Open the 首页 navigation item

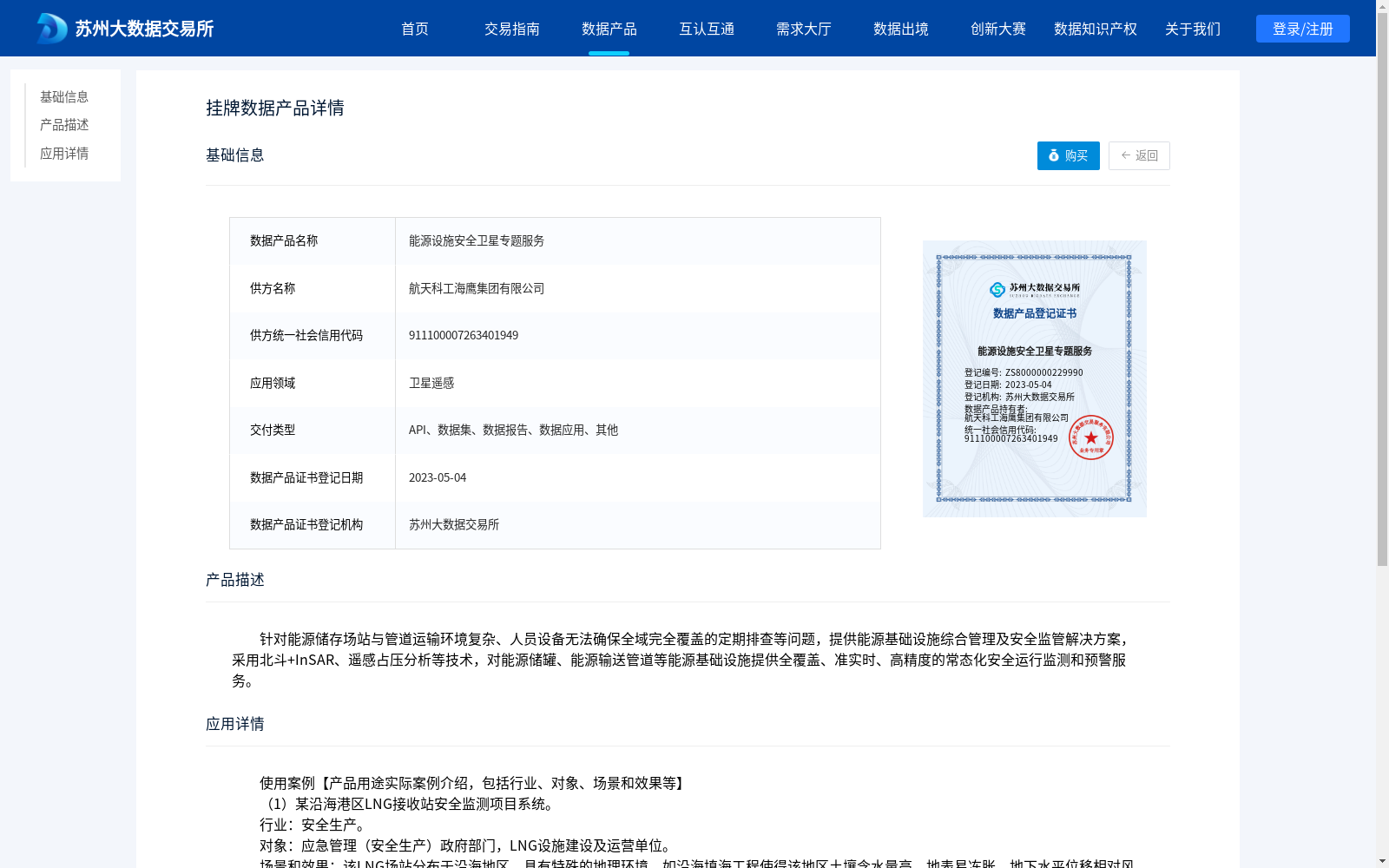pyautogui.click(x=415, y=29)
